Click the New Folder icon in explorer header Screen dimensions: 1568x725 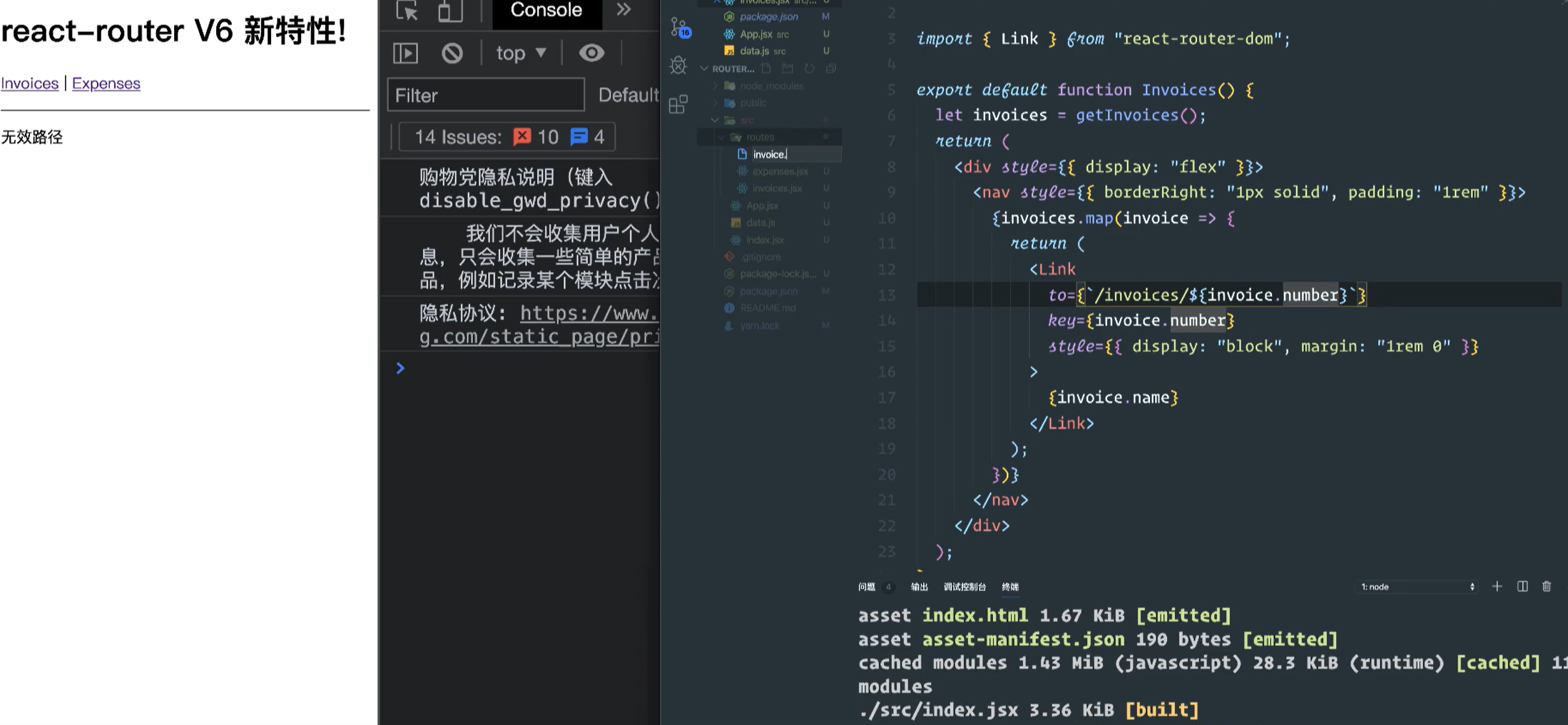click(788, 69)
